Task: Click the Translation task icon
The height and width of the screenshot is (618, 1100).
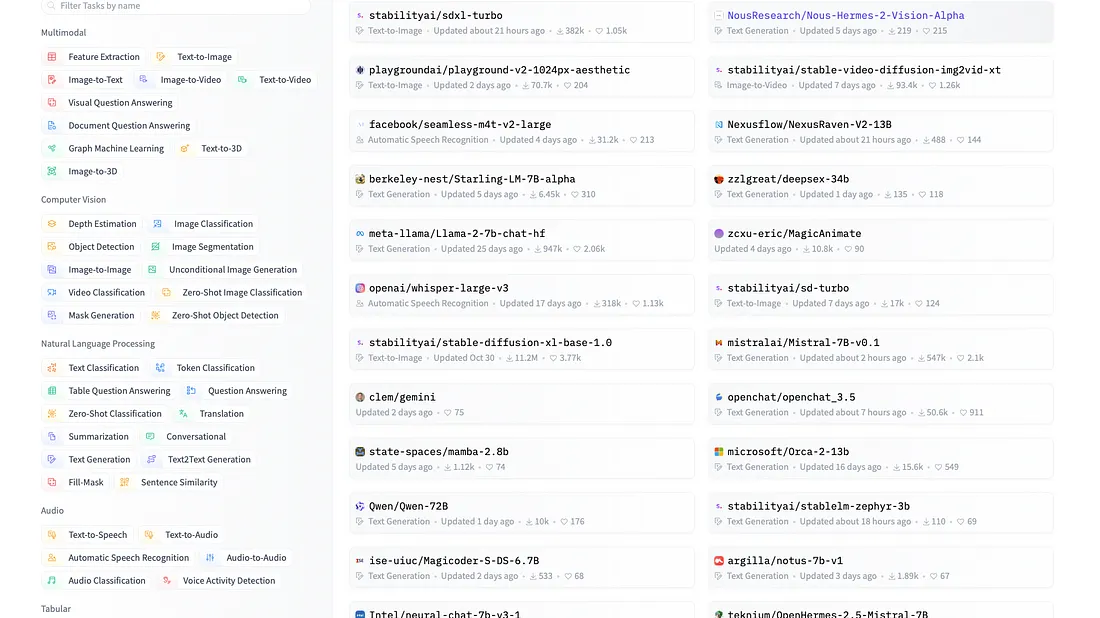Action: click(x=183, y=414)
